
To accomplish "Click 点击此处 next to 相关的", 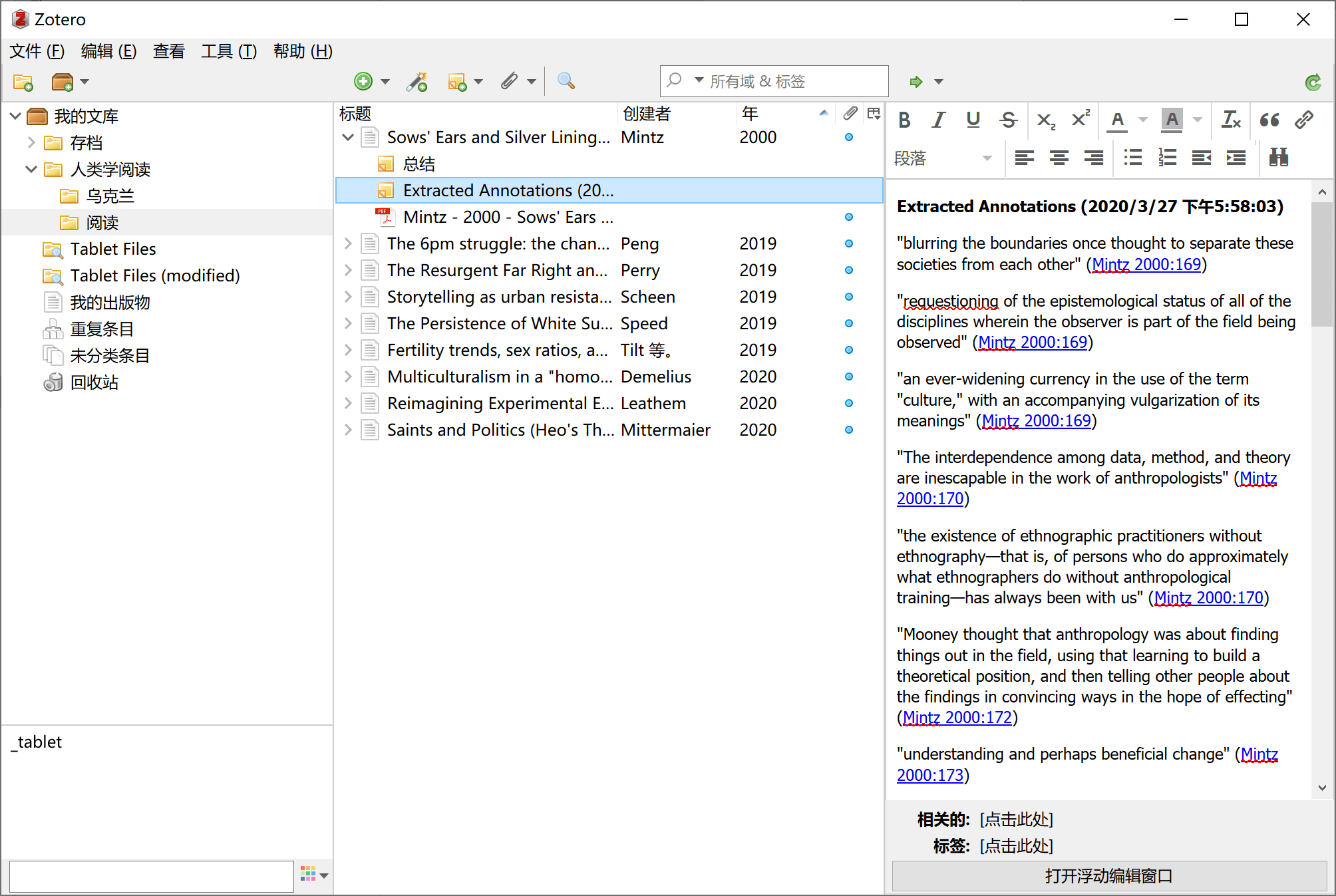I will point(1017,820).
